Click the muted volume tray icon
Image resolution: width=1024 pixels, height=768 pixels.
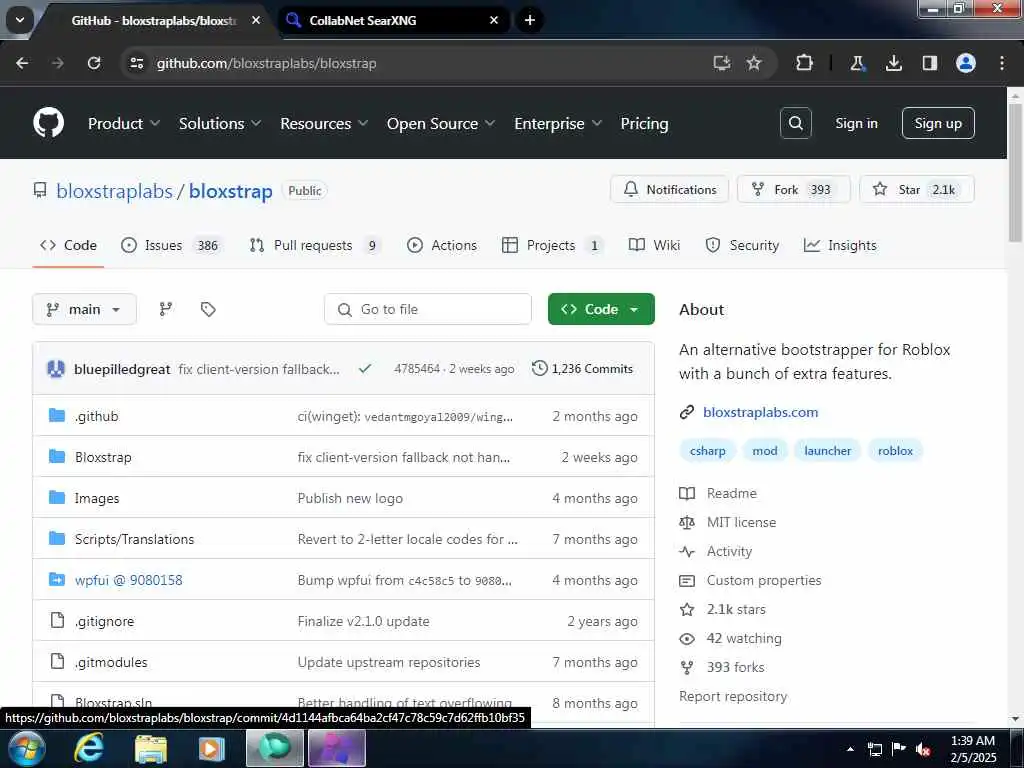[923, 749]
